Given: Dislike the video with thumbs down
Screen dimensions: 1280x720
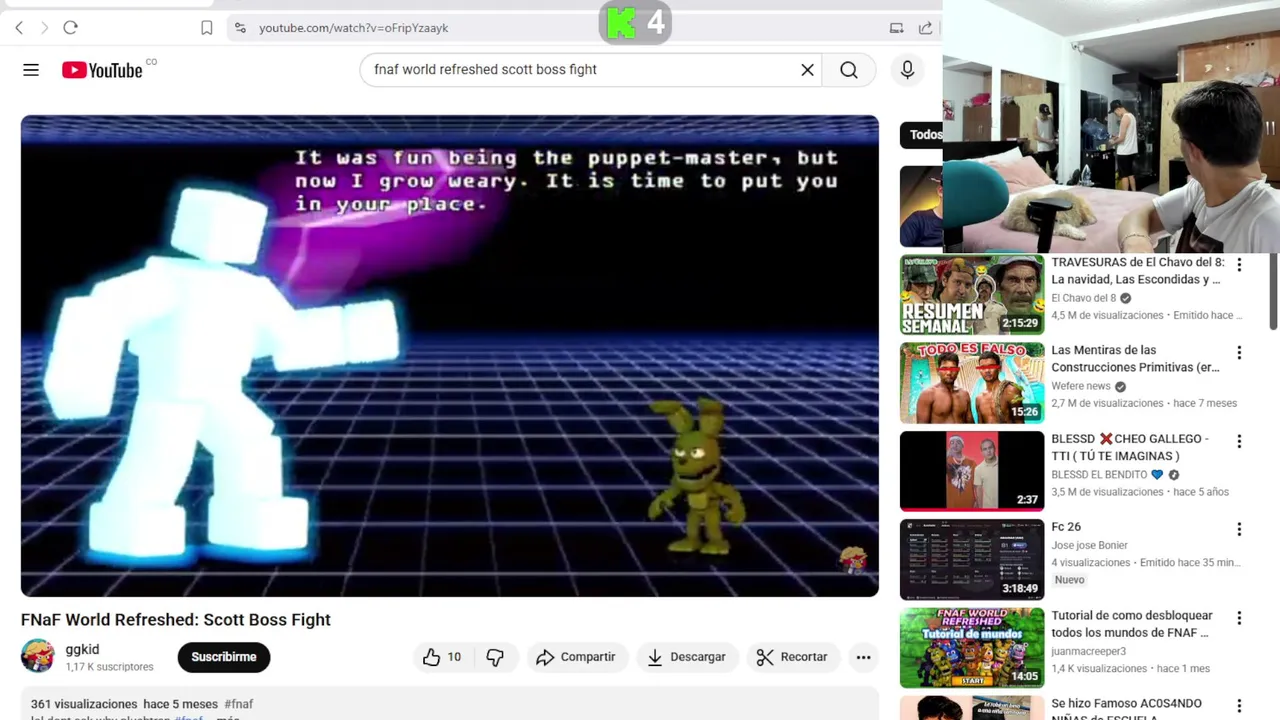Looking at the screenshot, I should [x=495, y=657].
